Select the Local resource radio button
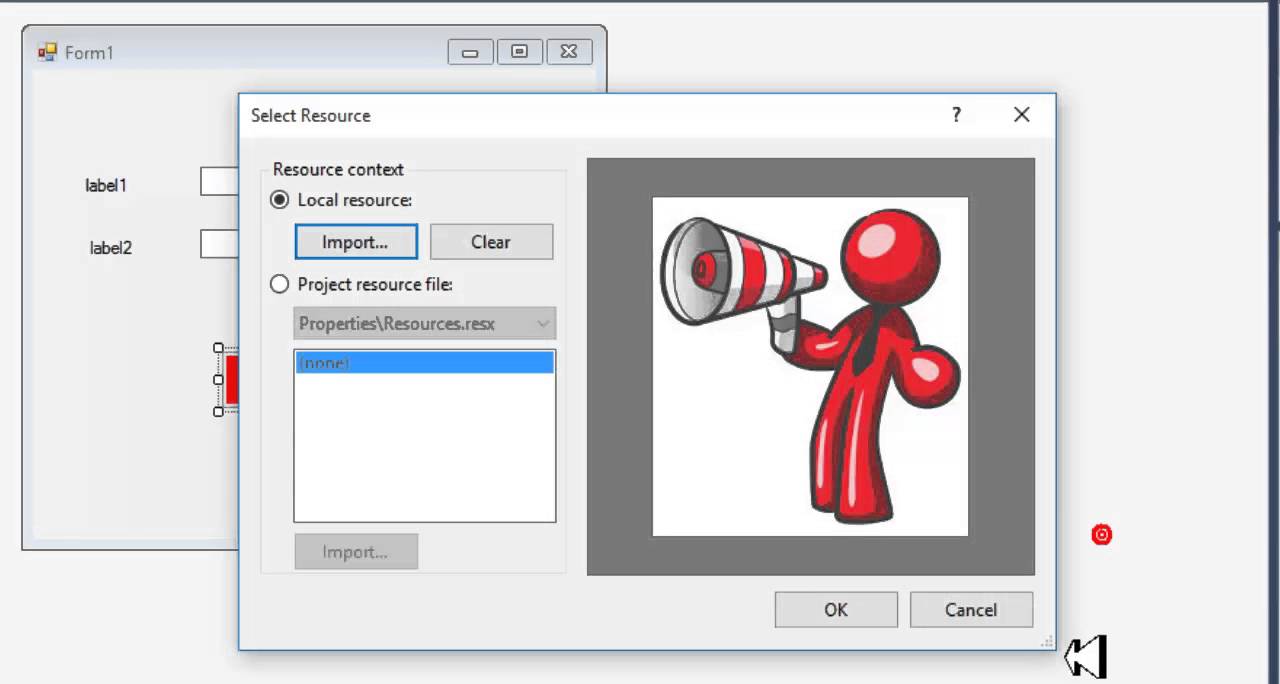 pos(280,200)
